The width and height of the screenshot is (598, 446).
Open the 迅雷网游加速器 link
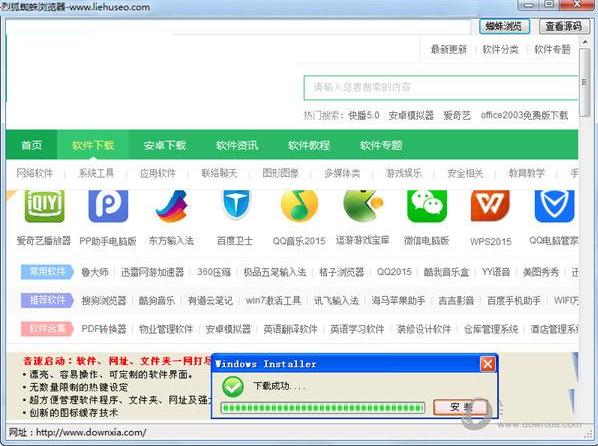[x=153, y=272]
